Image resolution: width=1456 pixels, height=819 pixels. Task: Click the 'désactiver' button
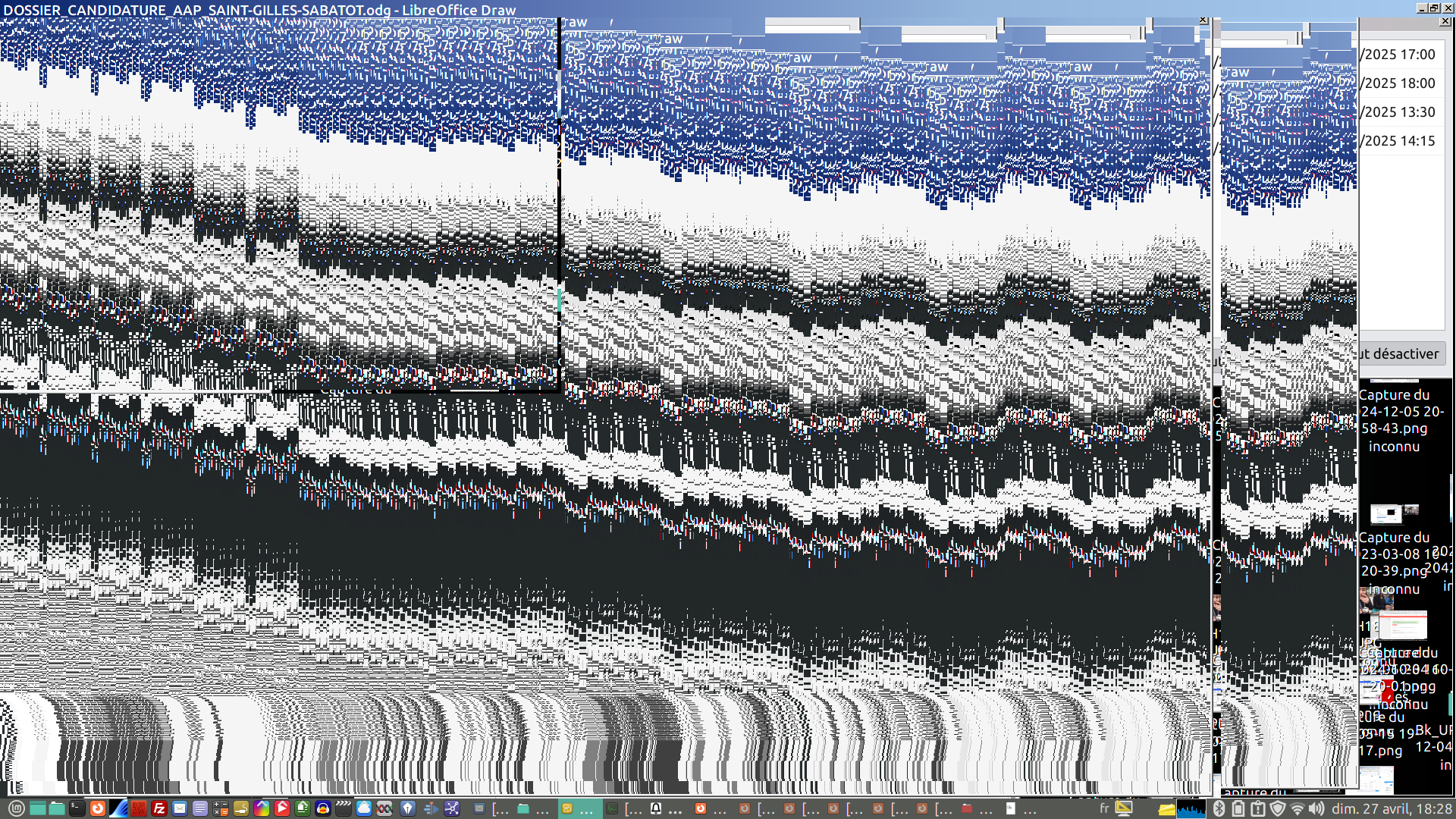[x=1402, y=354]
